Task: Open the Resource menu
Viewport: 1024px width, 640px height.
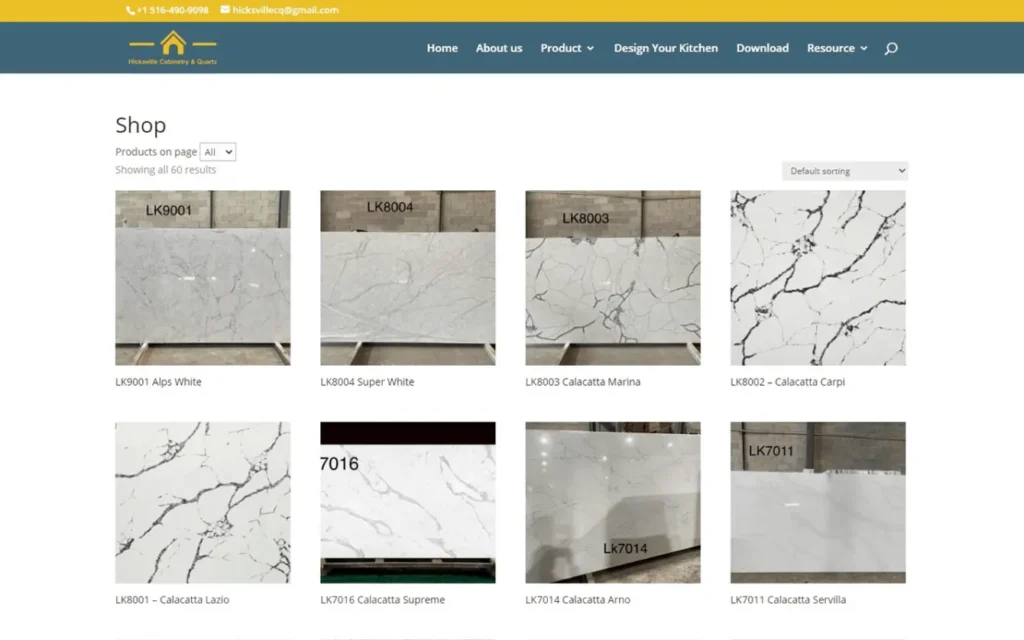Action: pyautogui.click(x=830, y=48)
